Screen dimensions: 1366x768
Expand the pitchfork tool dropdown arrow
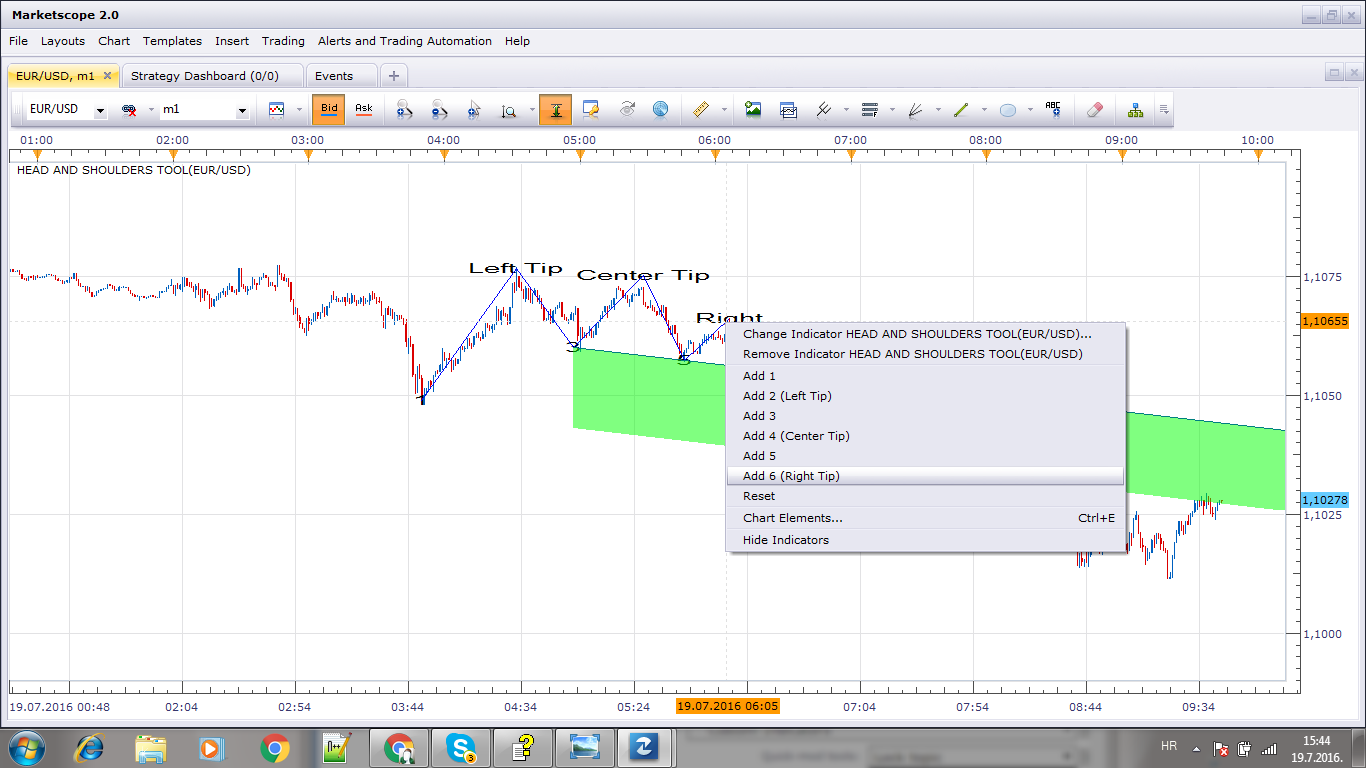tap(846, 110)
